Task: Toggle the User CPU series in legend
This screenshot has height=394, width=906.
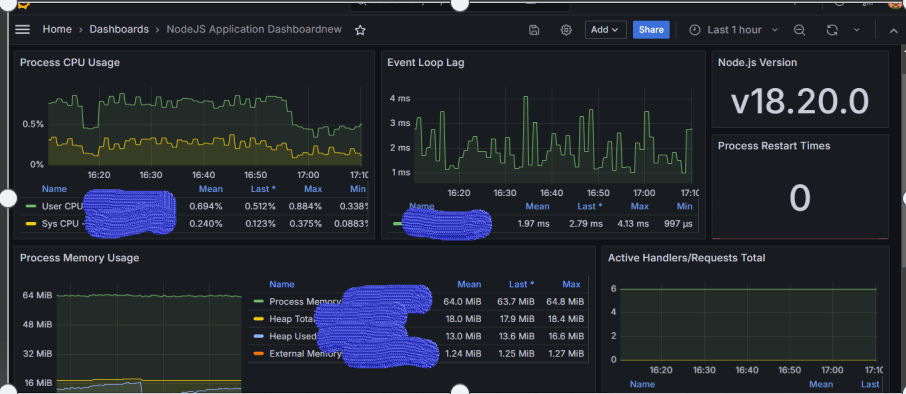Action: (x=63, y=206)
